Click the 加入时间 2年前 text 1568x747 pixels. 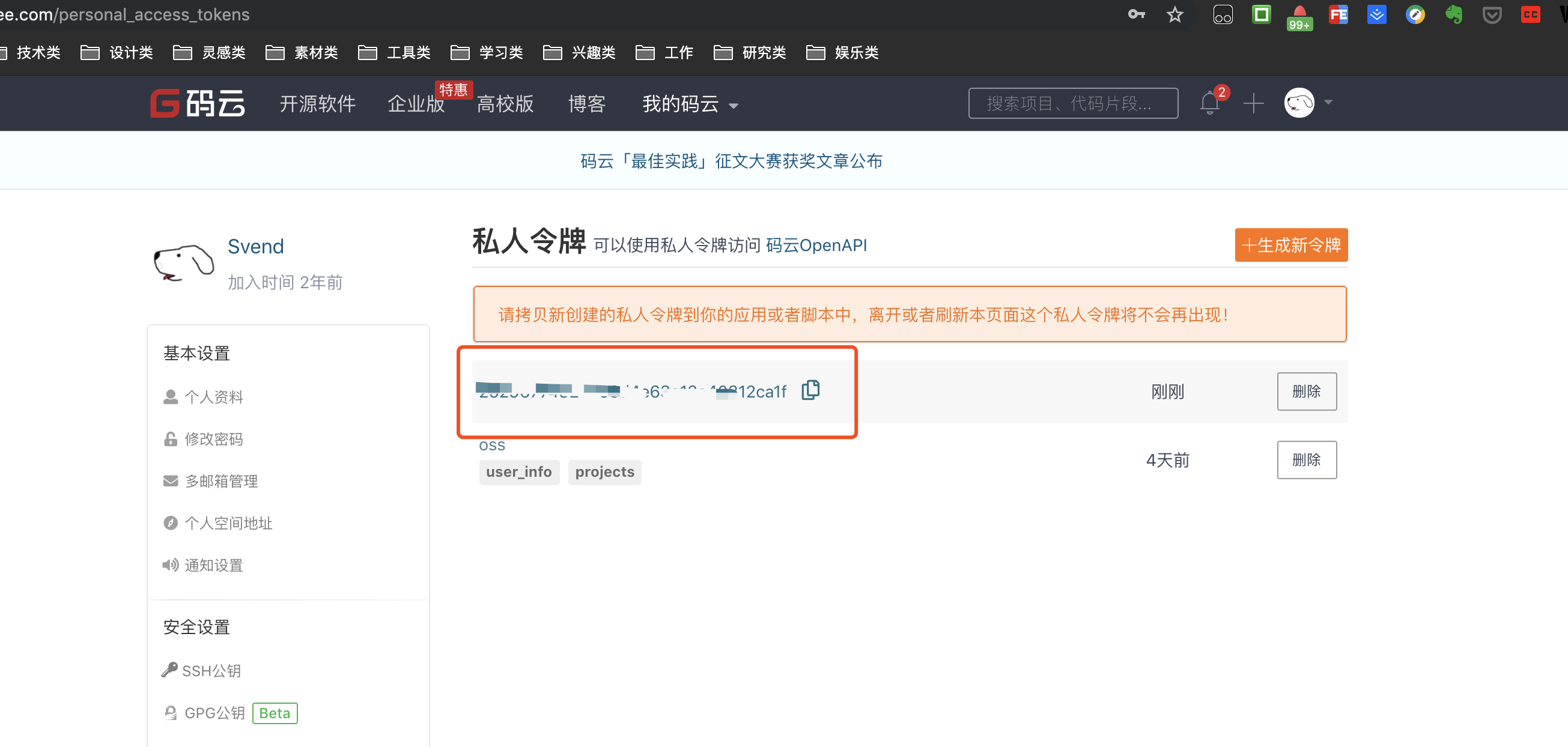coord(285,282)
